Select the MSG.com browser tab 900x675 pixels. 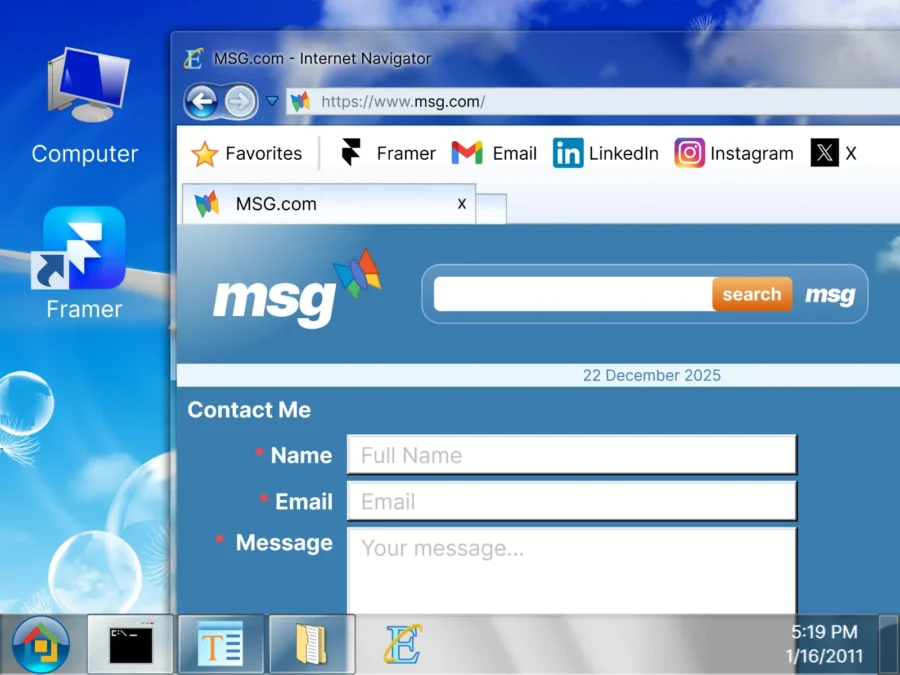328,204
